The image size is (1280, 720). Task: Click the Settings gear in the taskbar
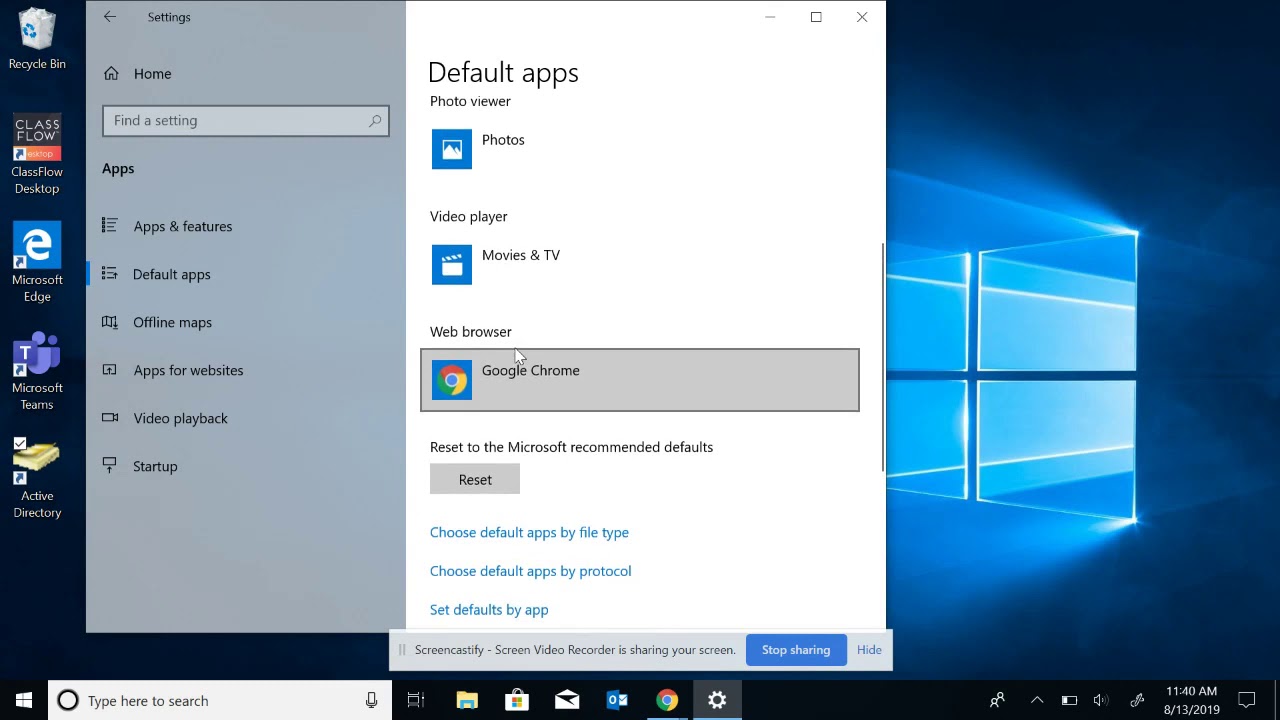pyautogui.click(x=717, y=700)
